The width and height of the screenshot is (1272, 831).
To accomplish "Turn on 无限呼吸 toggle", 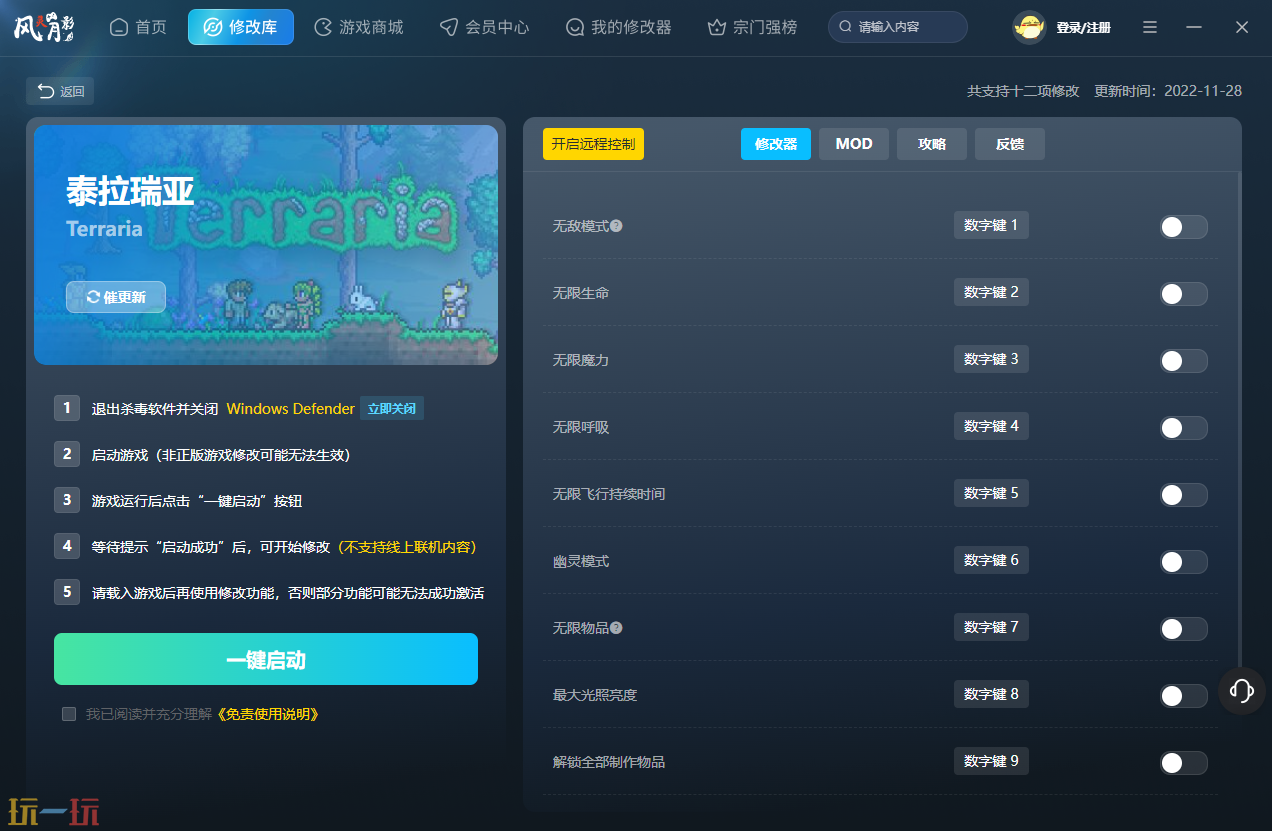I will [1184, 428].
